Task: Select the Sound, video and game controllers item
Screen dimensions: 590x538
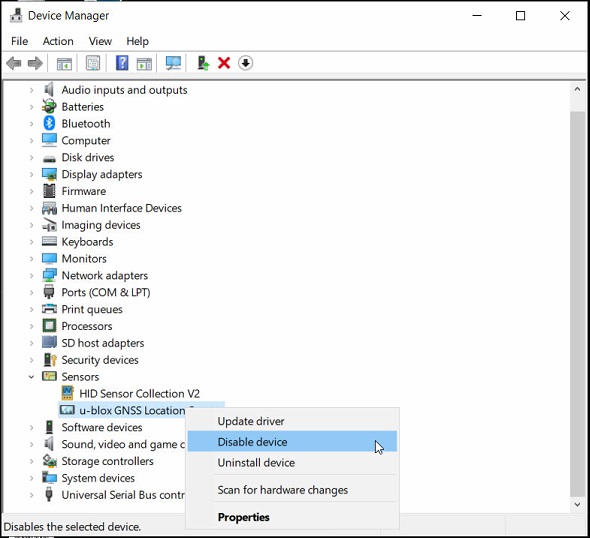Action: point(123,444)
